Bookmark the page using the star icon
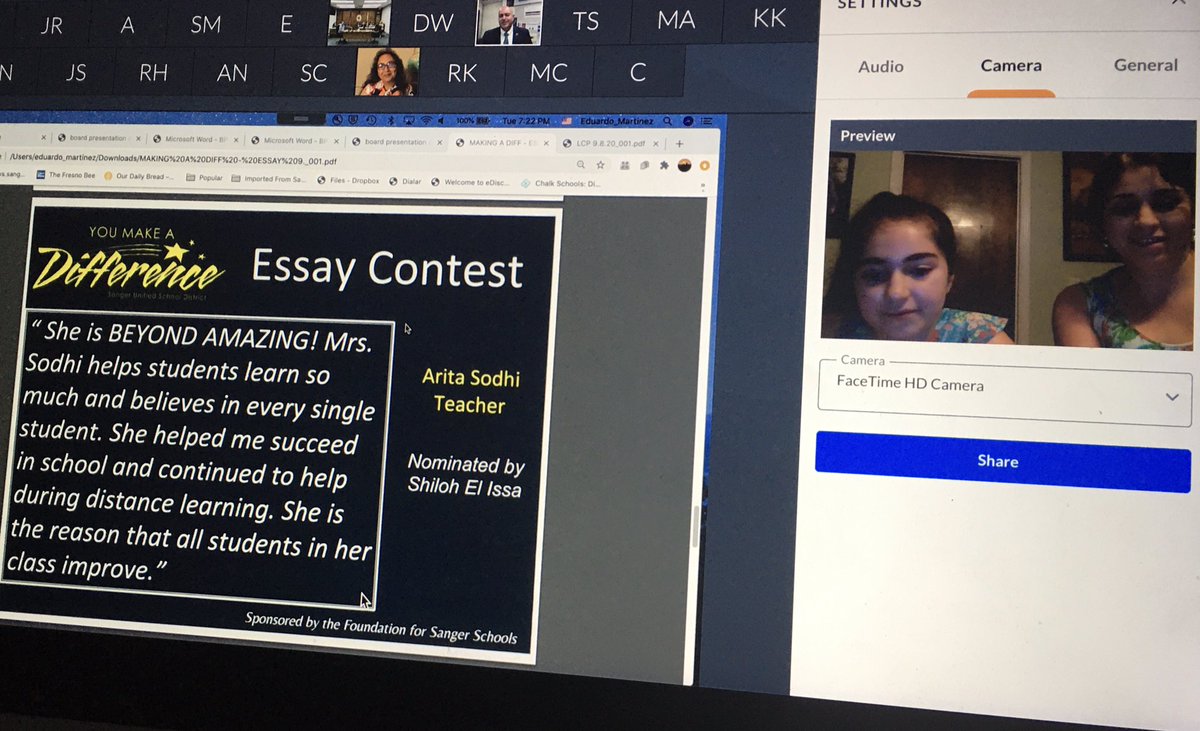The width and height of the screenshot is (1200, 731). (600, 165)
